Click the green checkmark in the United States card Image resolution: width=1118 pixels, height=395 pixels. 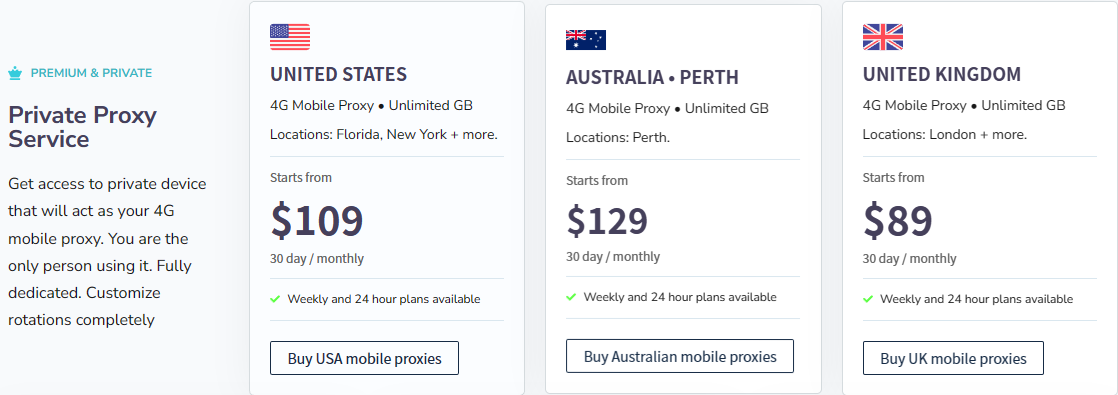(x=275, y=299)
